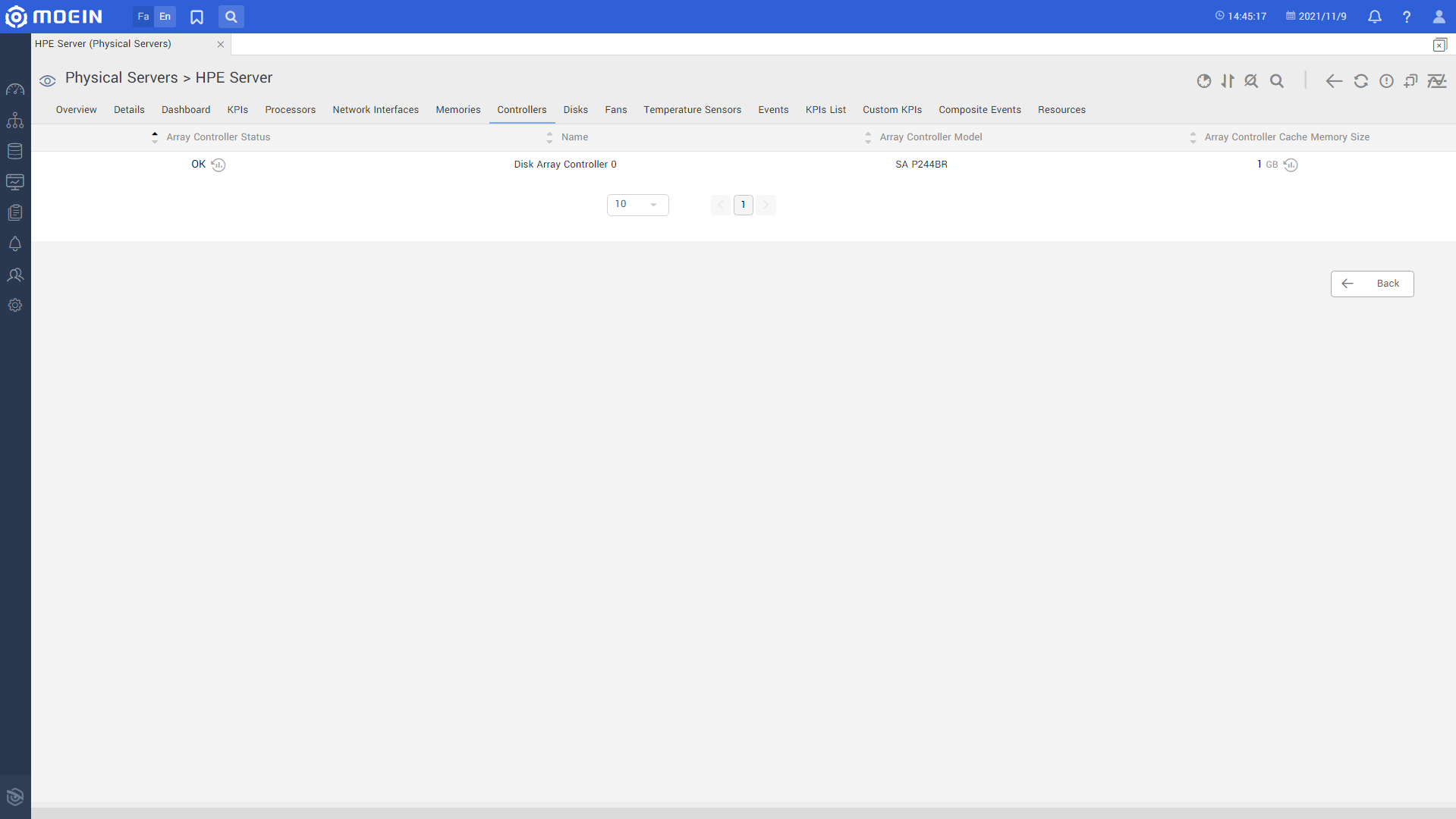Open notifications bell in top bar

point(1375,16)
